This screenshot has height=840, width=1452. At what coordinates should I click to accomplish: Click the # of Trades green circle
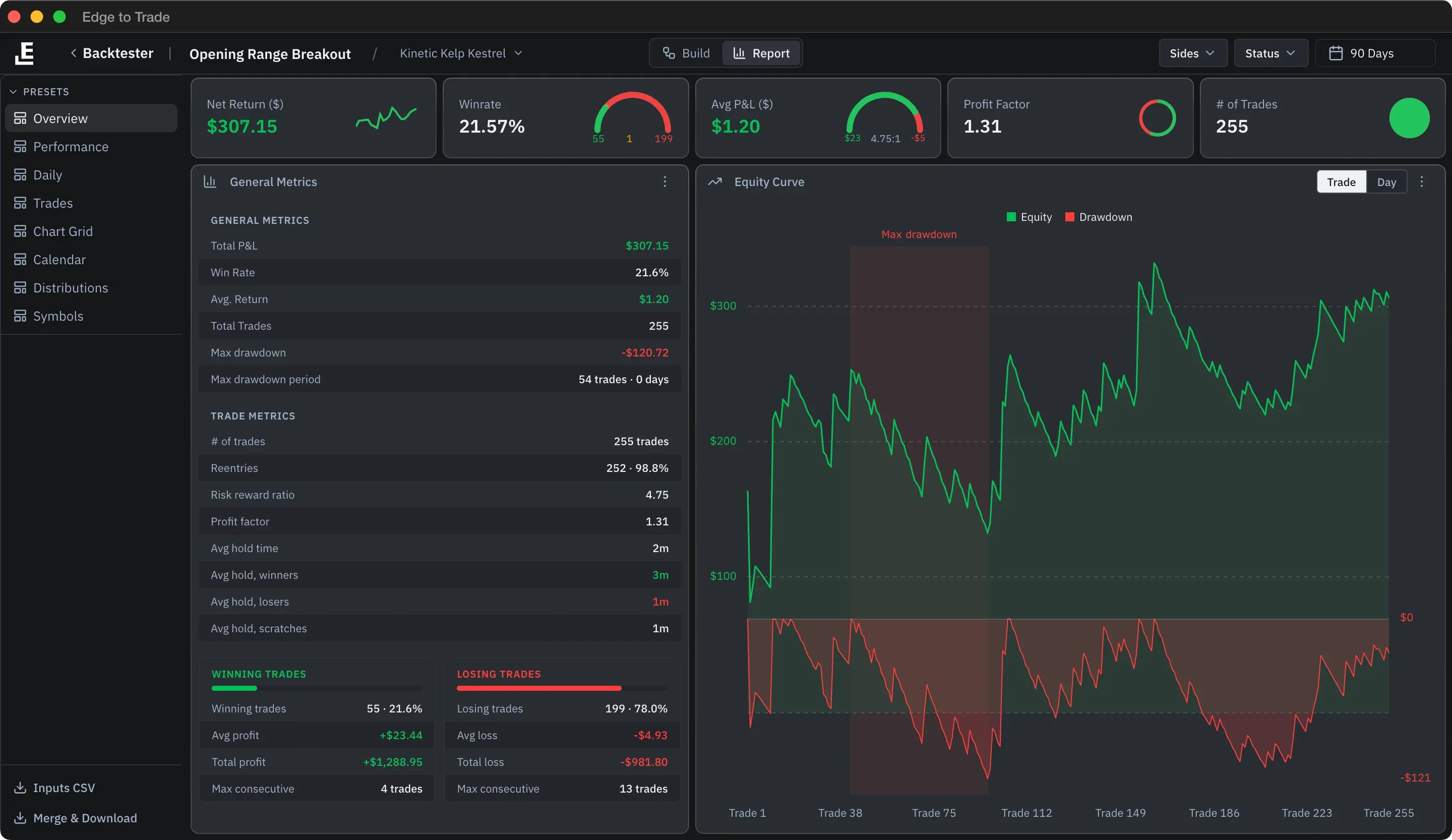(x=1409, y=117)
